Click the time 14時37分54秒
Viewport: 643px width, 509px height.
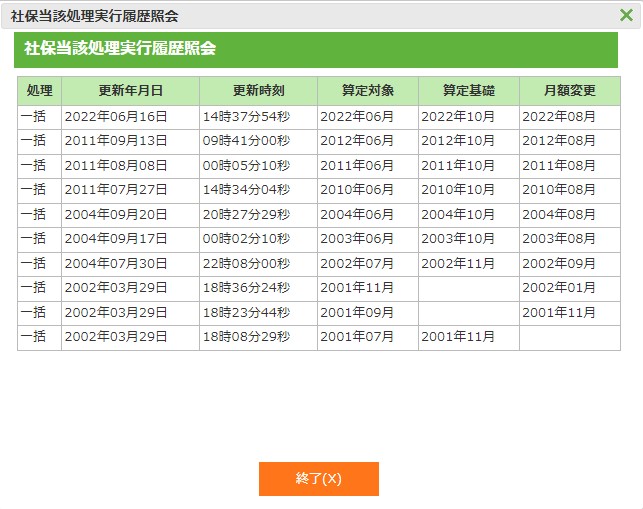click(246, 117)
